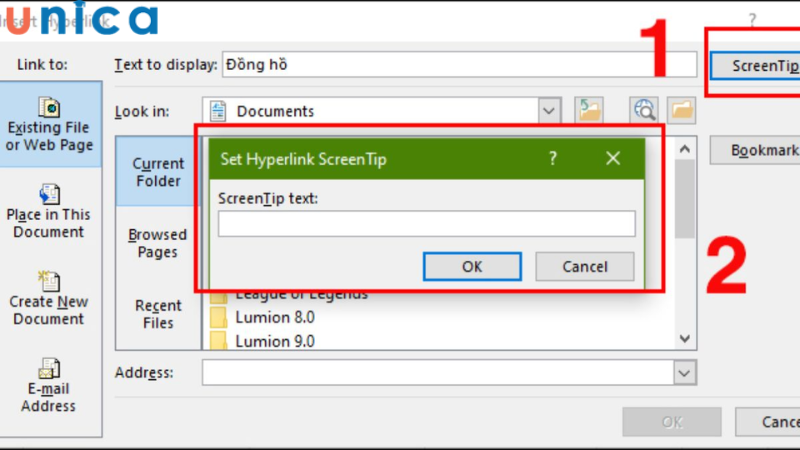Click into the Address input field

[x=438, y=373]
